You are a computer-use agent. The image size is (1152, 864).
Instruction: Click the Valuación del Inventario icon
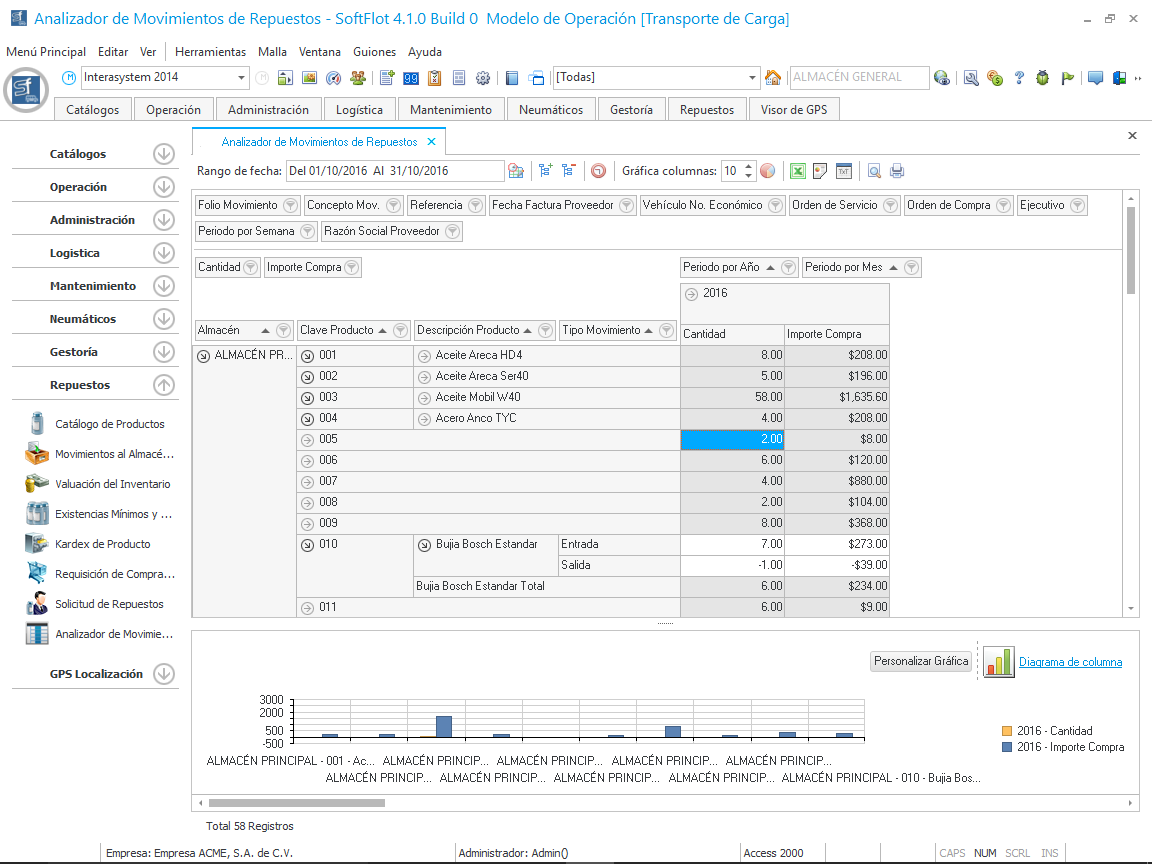point(37,484)
